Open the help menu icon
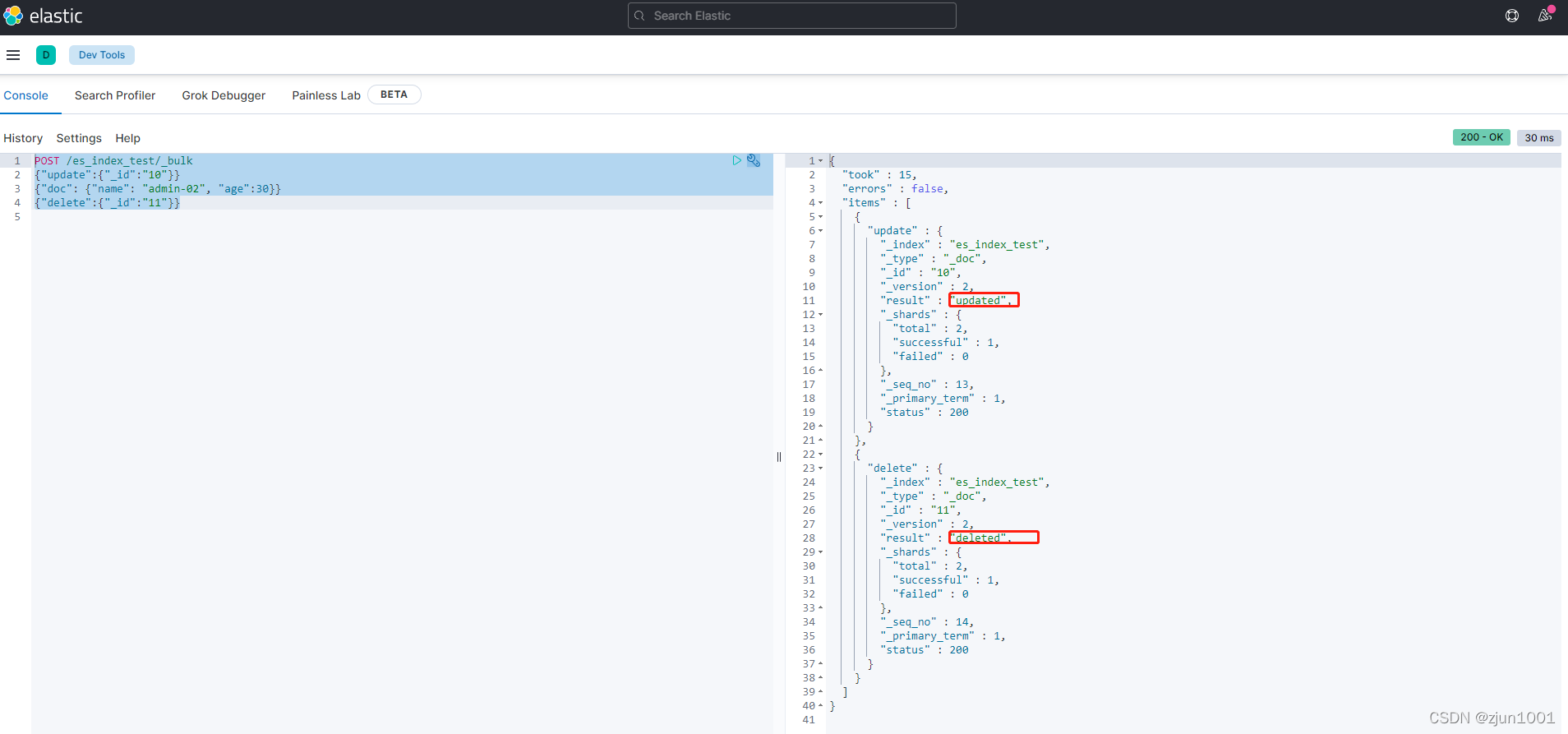This screenshot has height=734, width=1568. [1512, 16]
